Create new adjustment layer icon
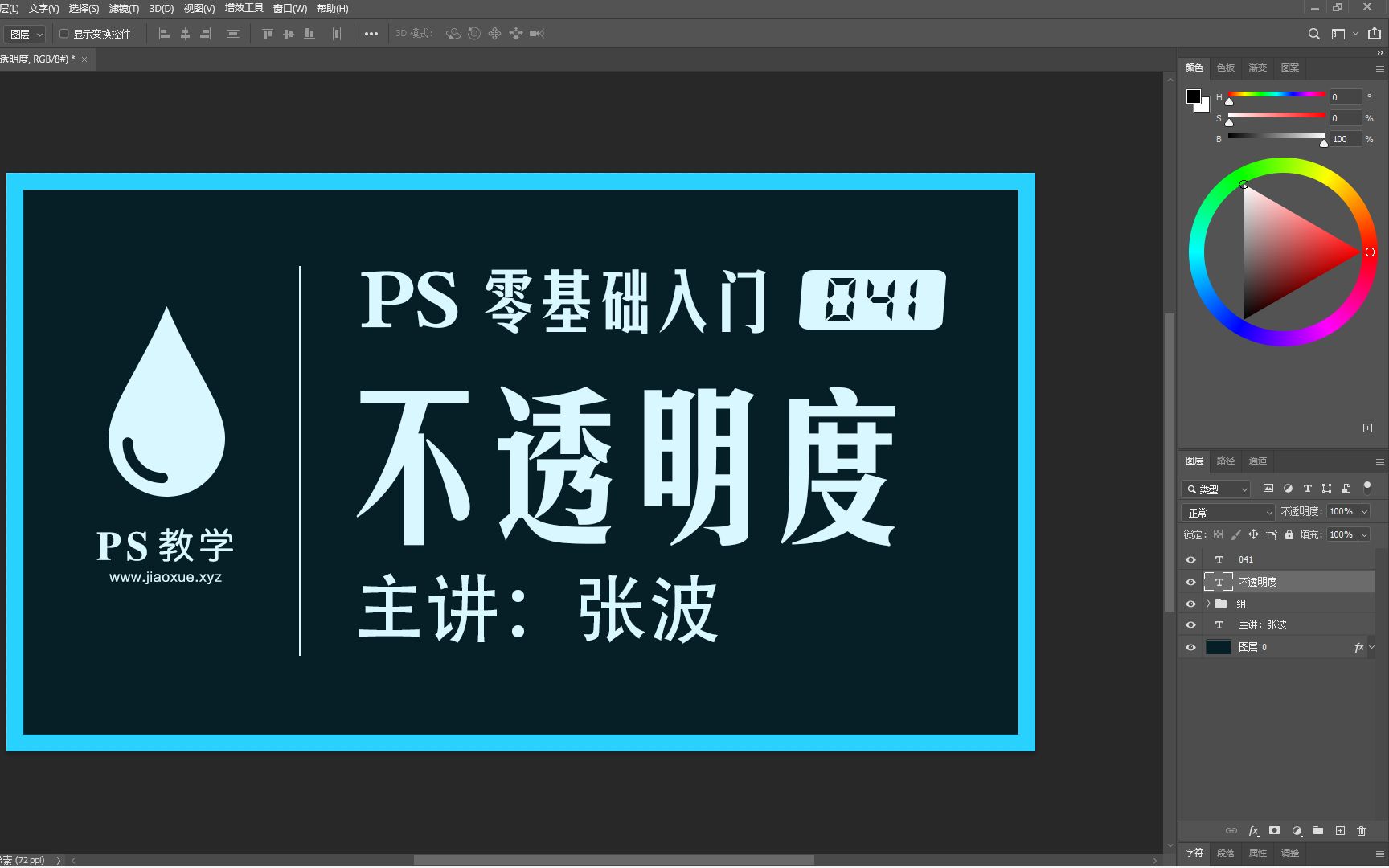 (1297, 831)
